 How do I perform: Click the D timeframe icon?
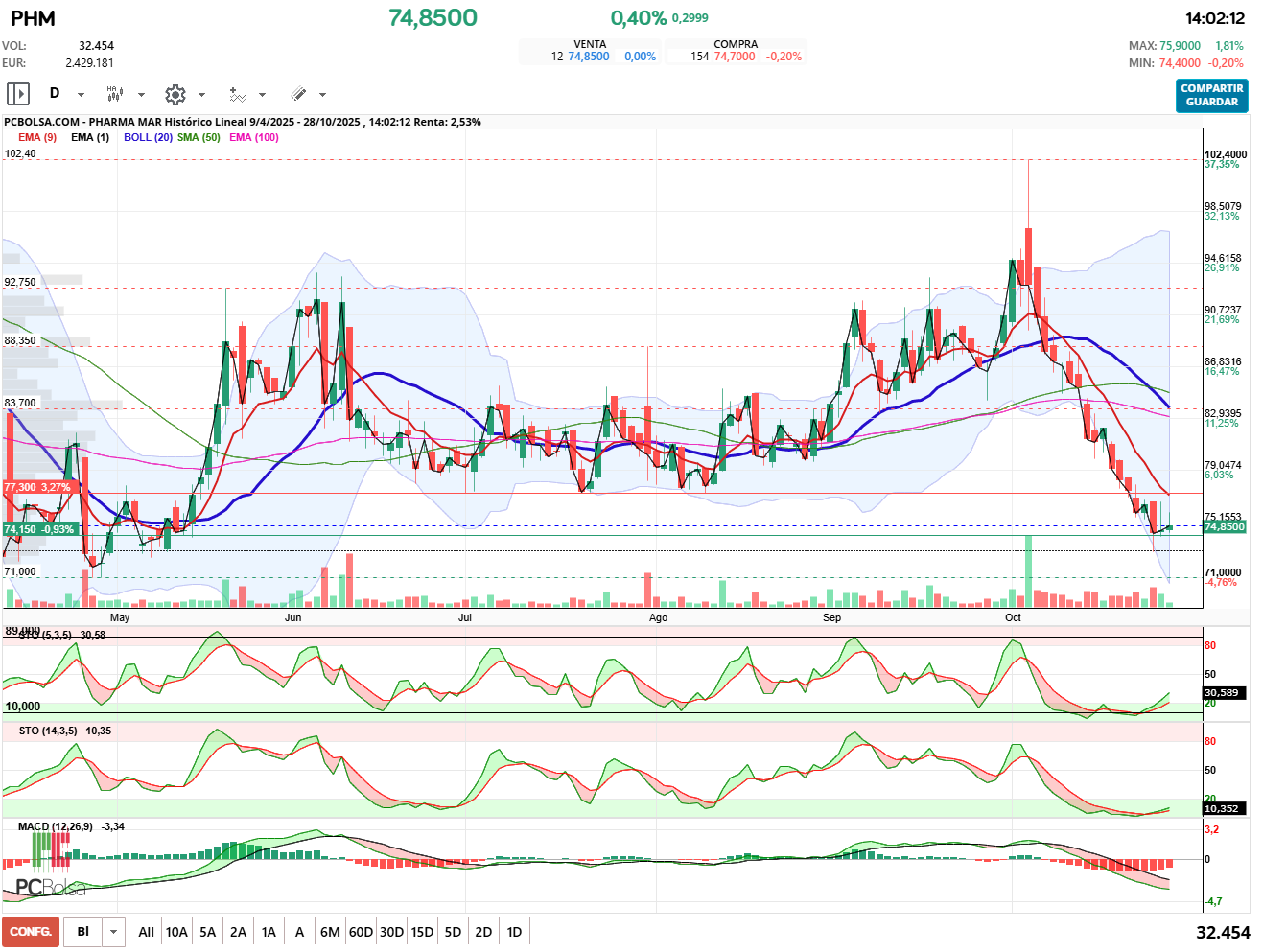55,94
